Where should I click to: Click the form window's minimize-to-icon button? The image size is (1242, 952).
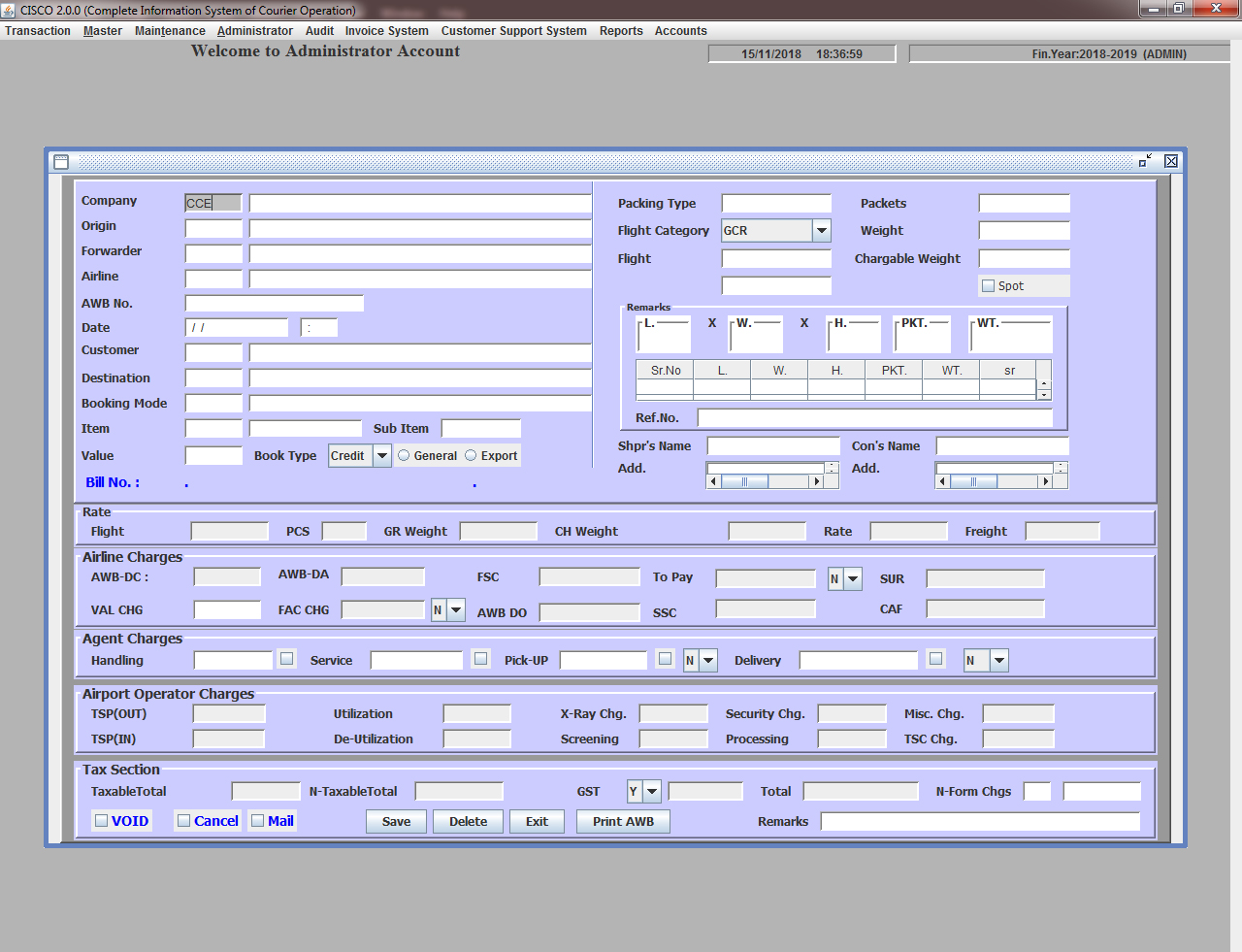[x=1145, y=161]
